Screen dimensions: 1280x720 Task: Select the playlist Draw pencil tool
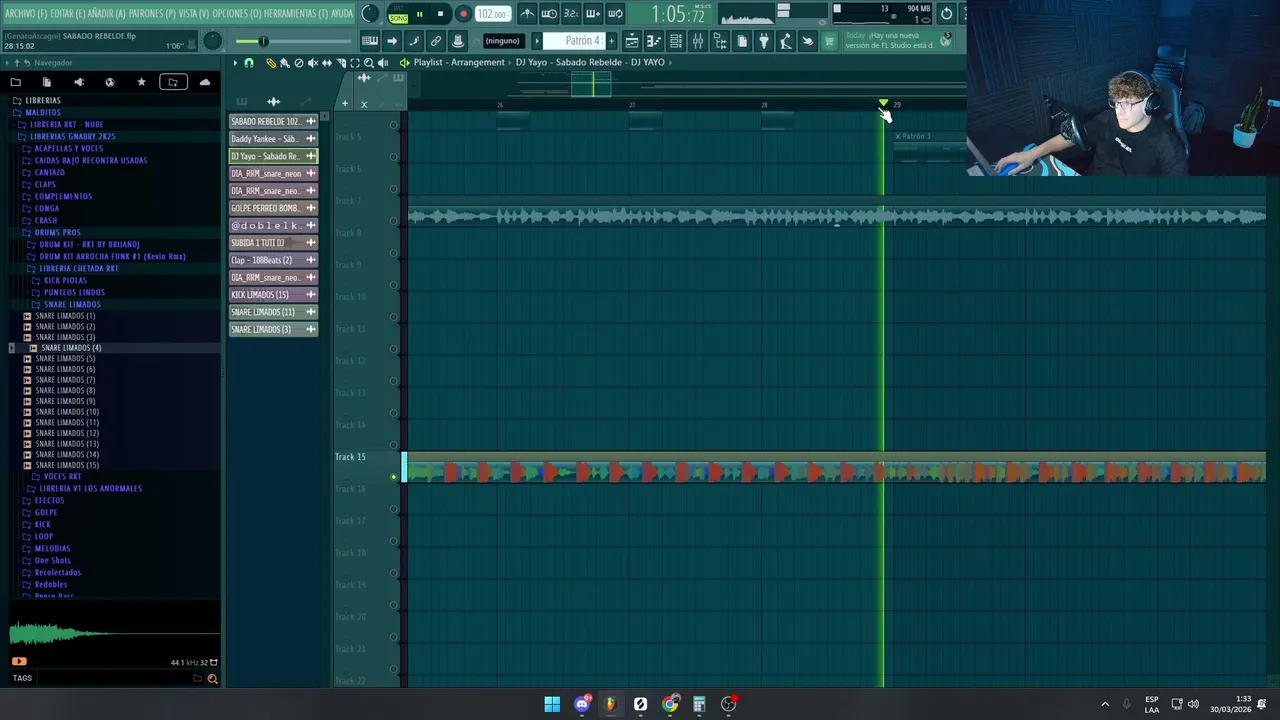tap(270, 63)
